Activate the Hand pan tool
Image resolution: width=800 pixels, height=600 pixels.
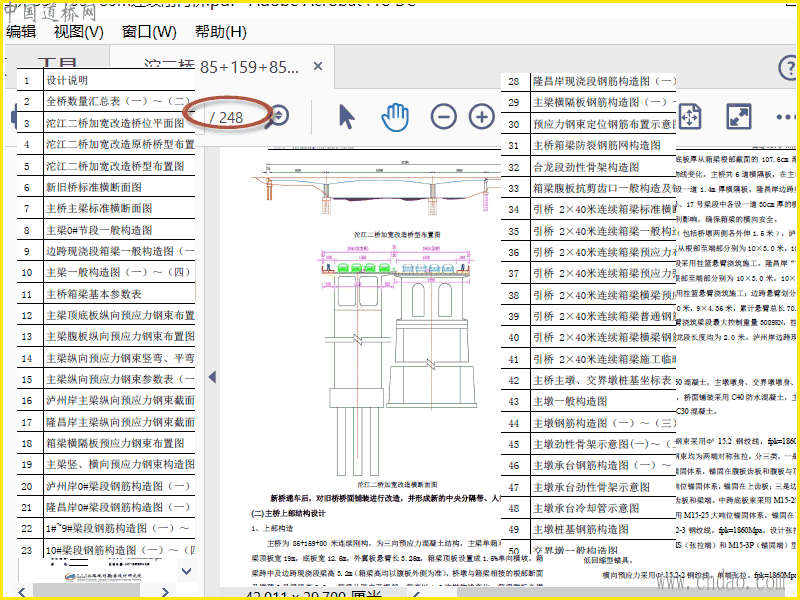coord(395,117)
